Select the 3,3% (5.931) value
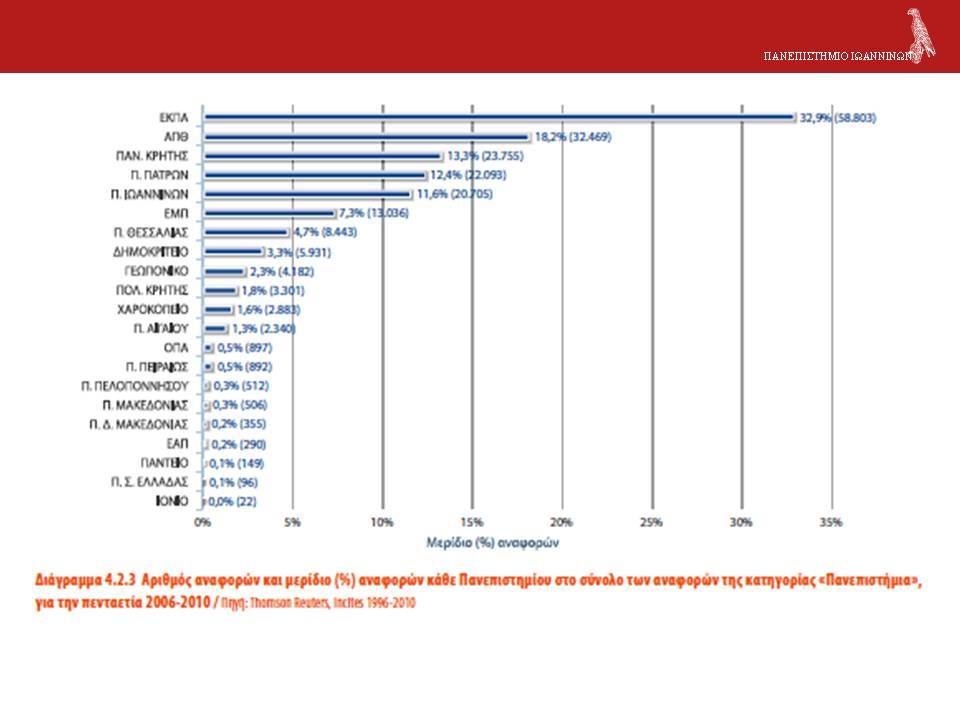The width and height of the screenshot is (960, 720). click(x=299, y=252)
